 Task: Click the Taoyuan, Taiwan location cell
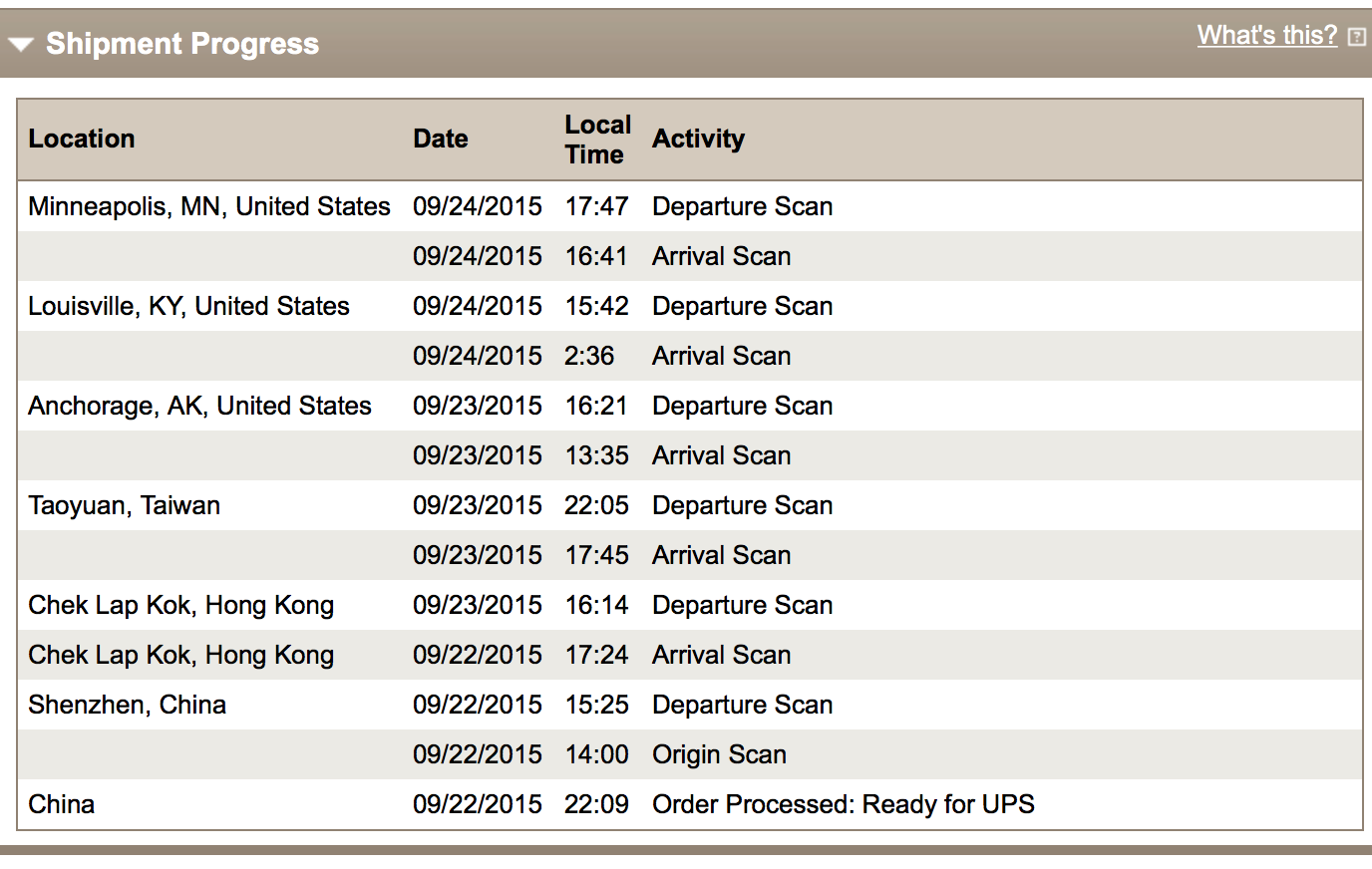point(124,505)
